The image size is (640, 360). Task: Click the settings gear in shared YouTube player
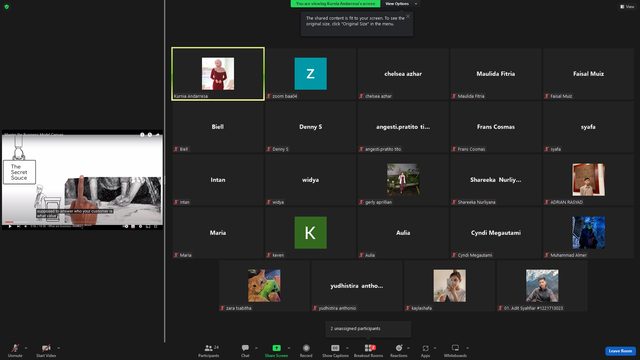(140, 226)
